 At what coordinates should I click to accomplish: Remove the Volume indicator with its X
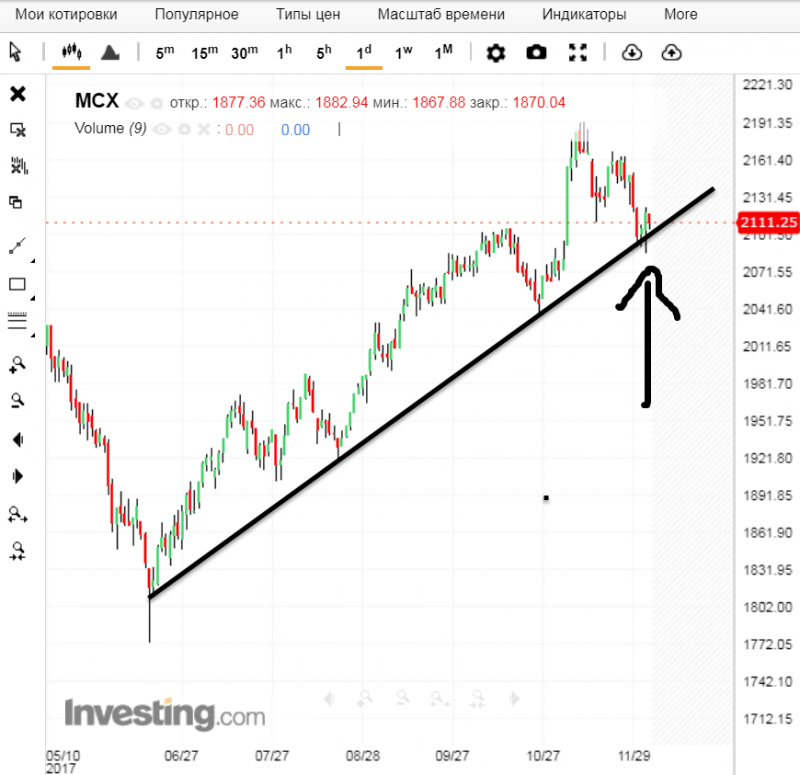click(203, 129)
